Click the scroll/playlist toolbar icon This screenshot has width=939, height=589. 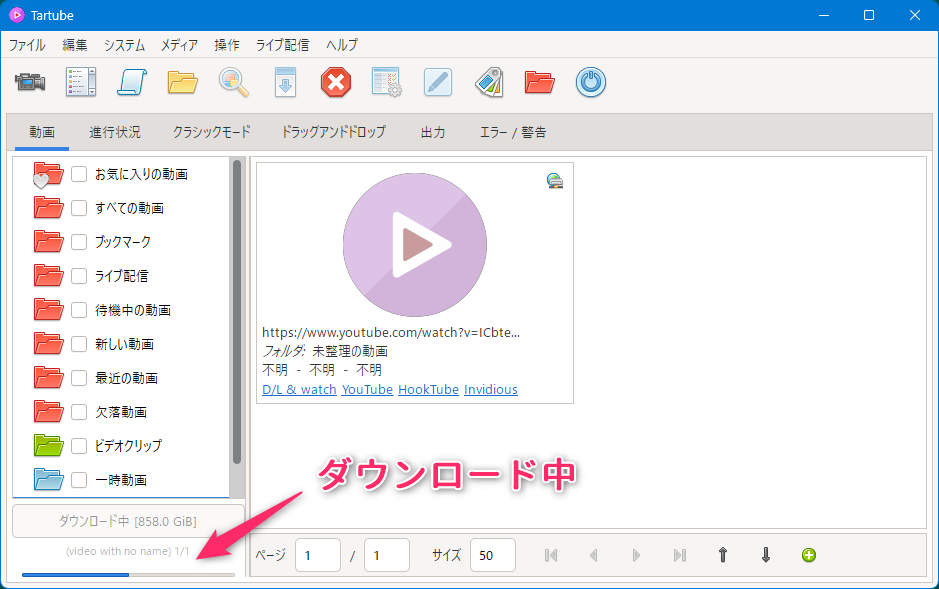81,83
